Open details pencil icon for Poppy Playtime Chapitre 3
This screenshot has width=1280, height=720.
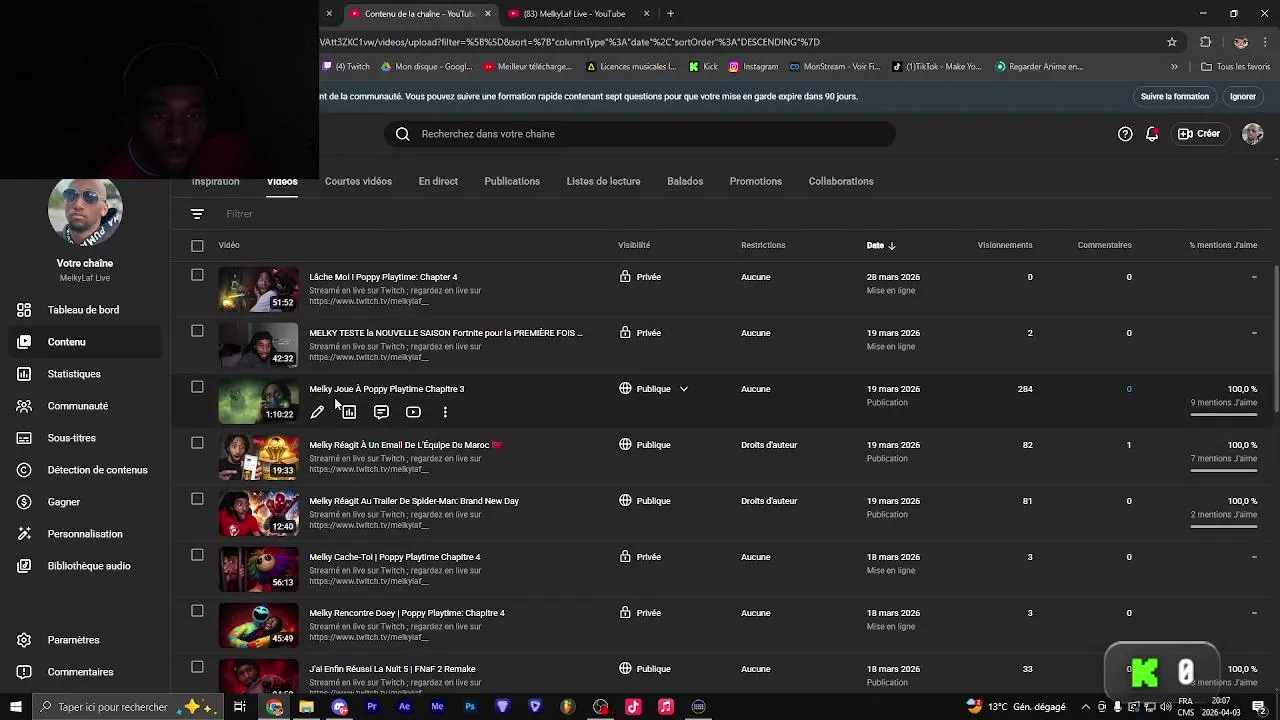point(317,412)
